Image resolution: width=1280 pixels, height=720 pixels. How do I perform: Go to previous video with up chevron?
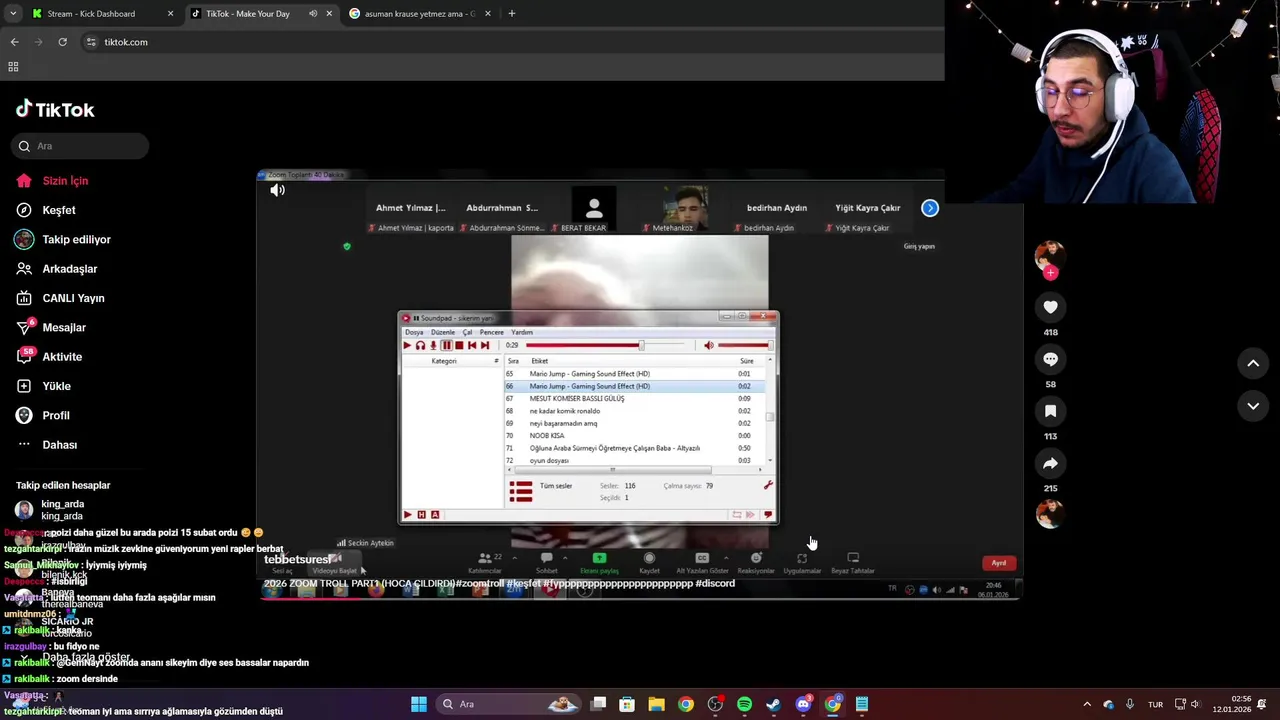[1253, 363]
